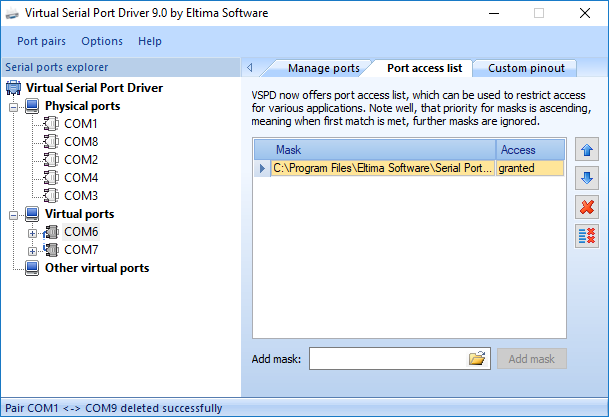Click the Virtual Serial Port Driver root icon
Viewport: 609px width, 417px height.
(x=14, y=88)
